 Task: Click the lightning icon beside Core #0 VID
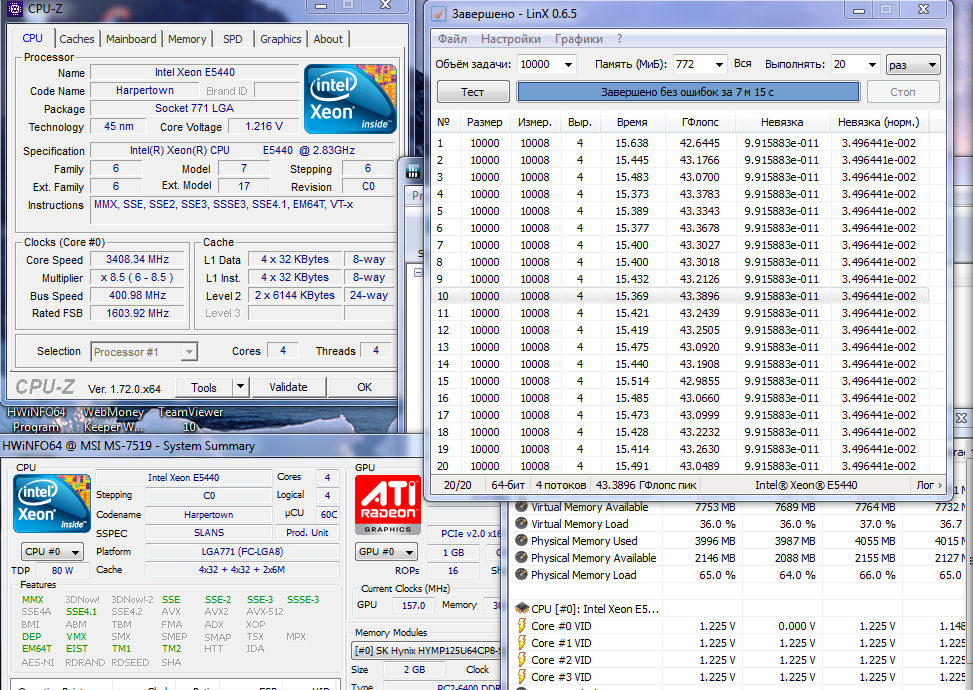[x=520, y=626]
